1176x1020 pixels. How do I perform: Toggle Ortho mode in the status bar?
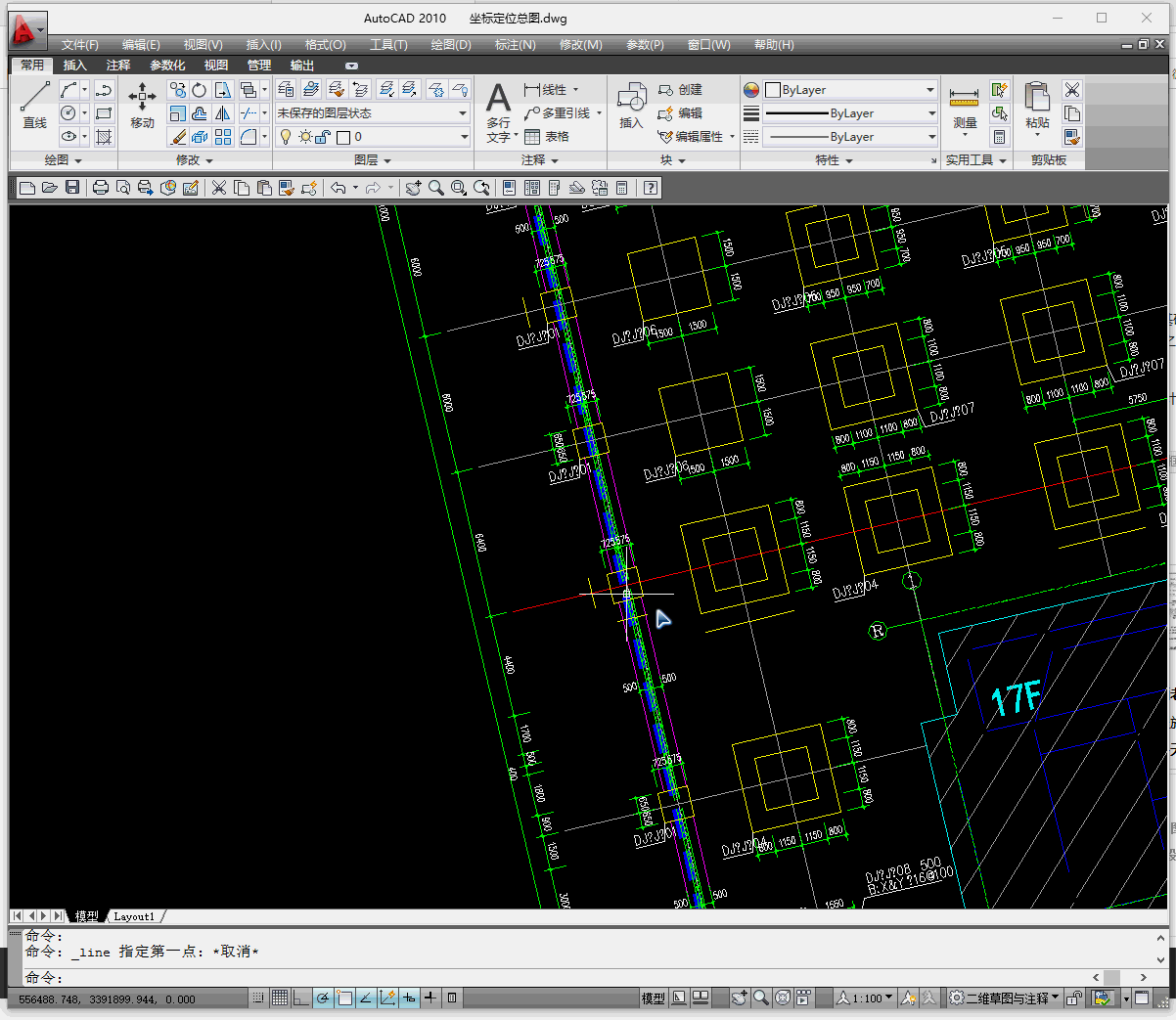pyautogui.click(x=300, y=998)
